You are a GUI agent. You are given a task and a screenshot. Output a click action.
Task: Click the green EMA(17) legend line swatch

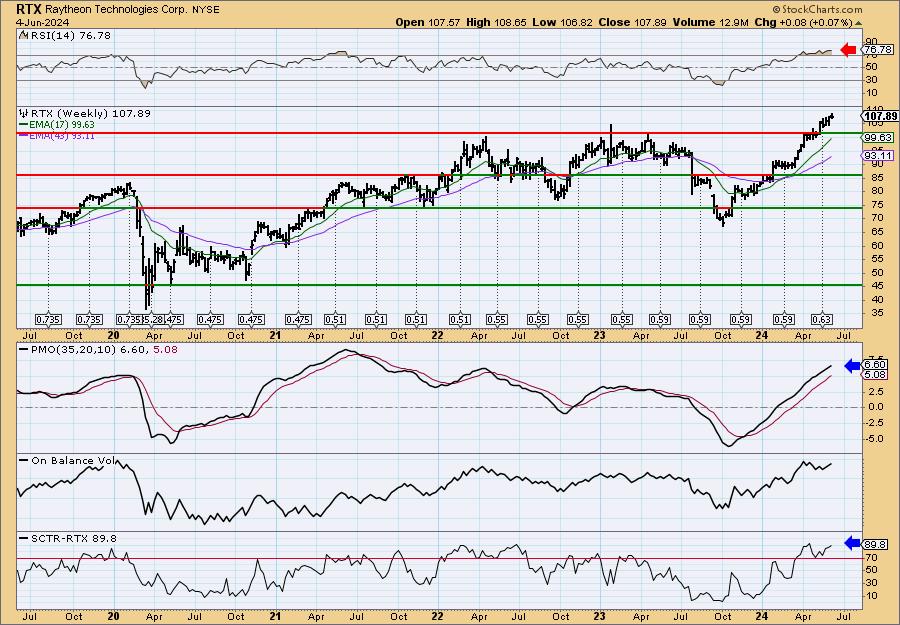click(22, 125)
